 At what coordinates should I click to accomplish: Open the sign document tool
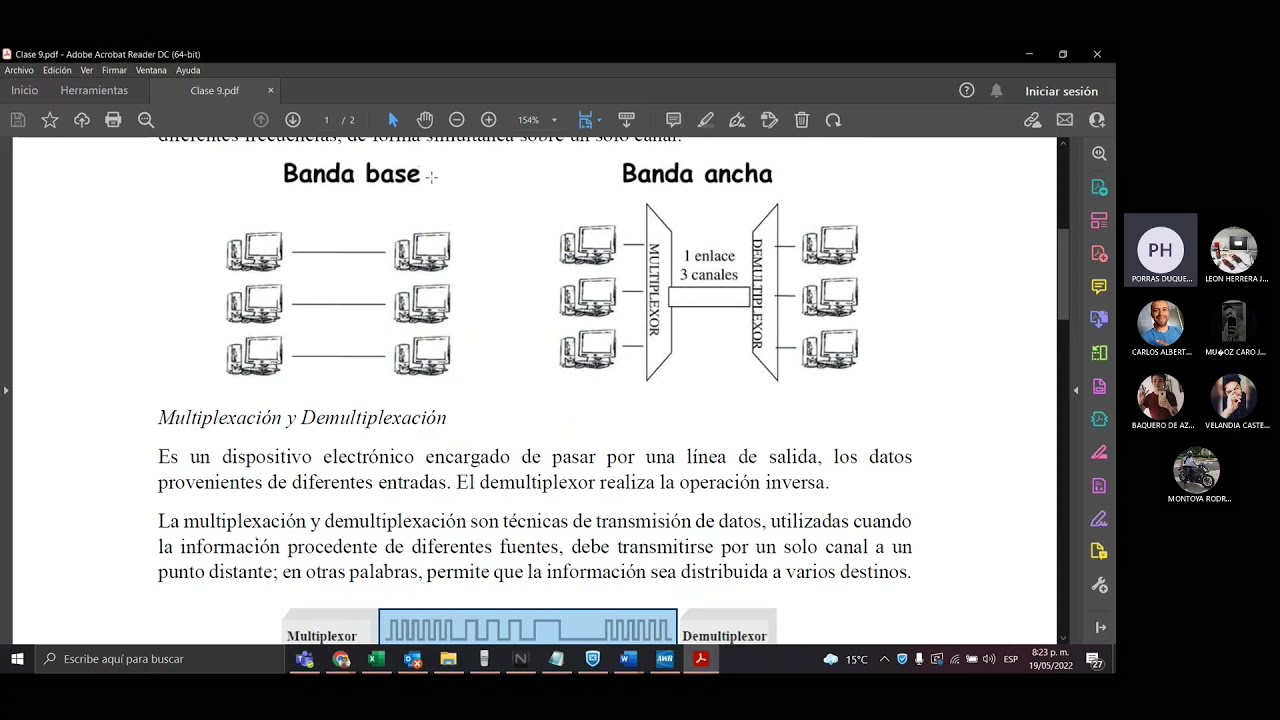click(x=738, y=120)
